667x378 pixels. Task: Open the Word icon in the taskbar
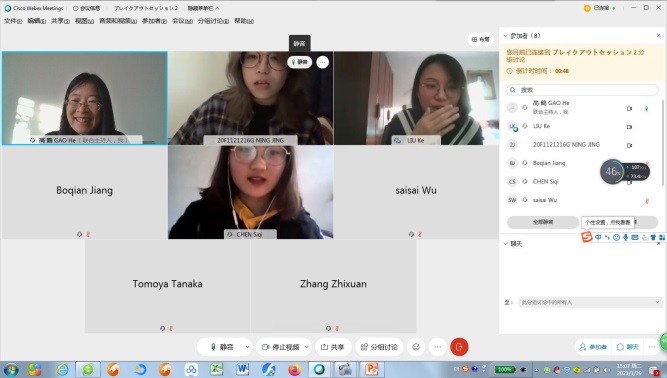tap(242, 369)
